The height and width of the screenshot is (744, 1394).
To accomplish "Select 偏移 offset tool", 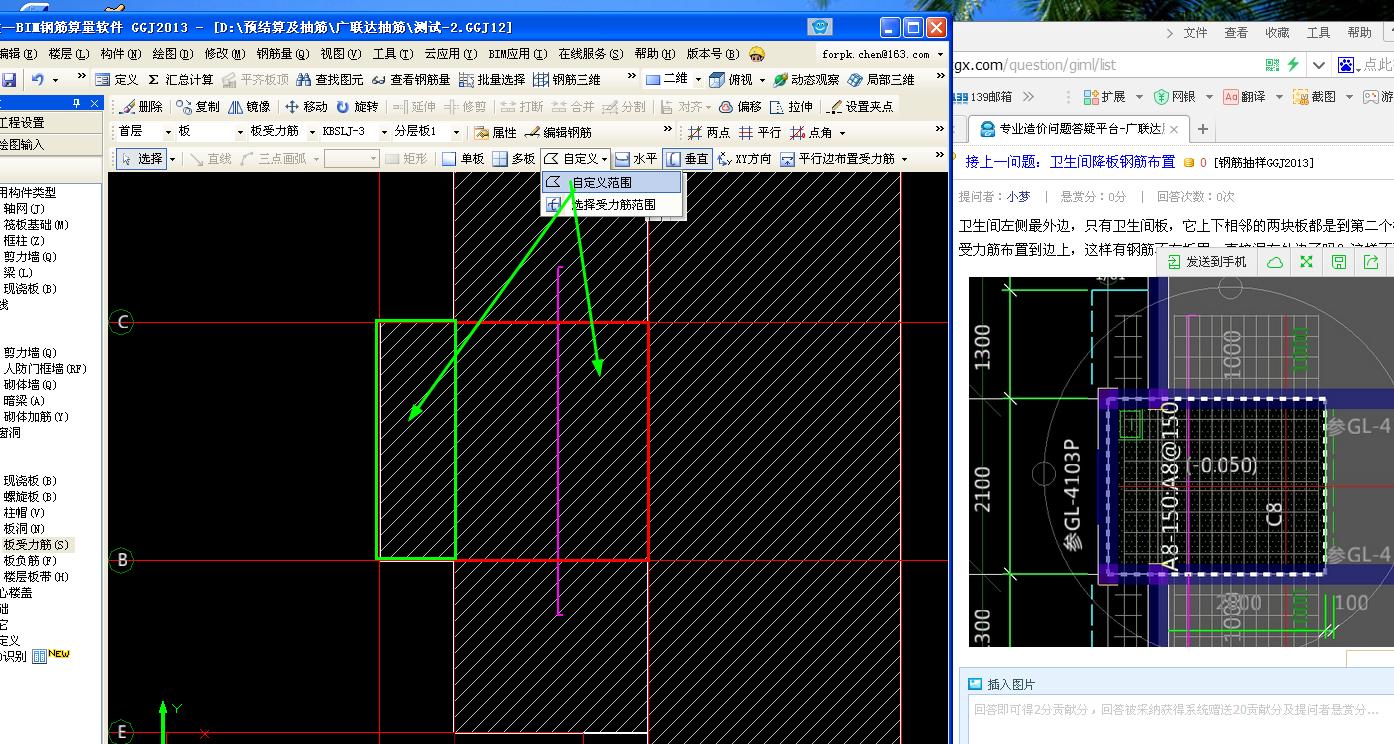I will (x=740, y=106).
